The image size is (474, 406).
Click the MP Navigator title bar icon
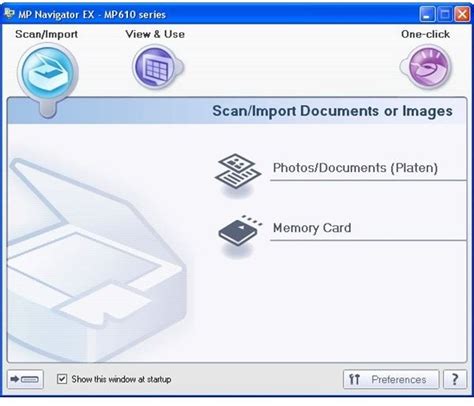[10, 14]
